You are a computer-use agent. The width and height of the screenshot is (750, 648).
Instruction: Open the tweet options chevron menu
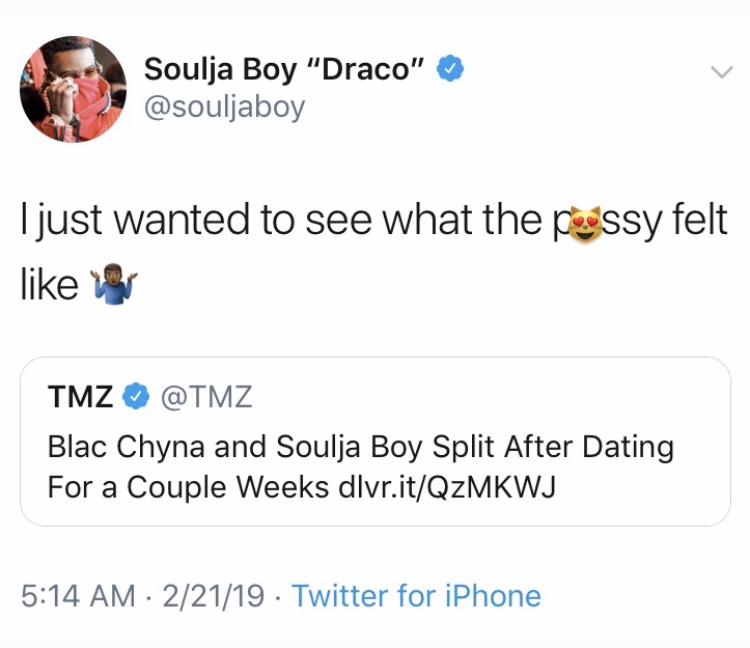pos(720,72)
